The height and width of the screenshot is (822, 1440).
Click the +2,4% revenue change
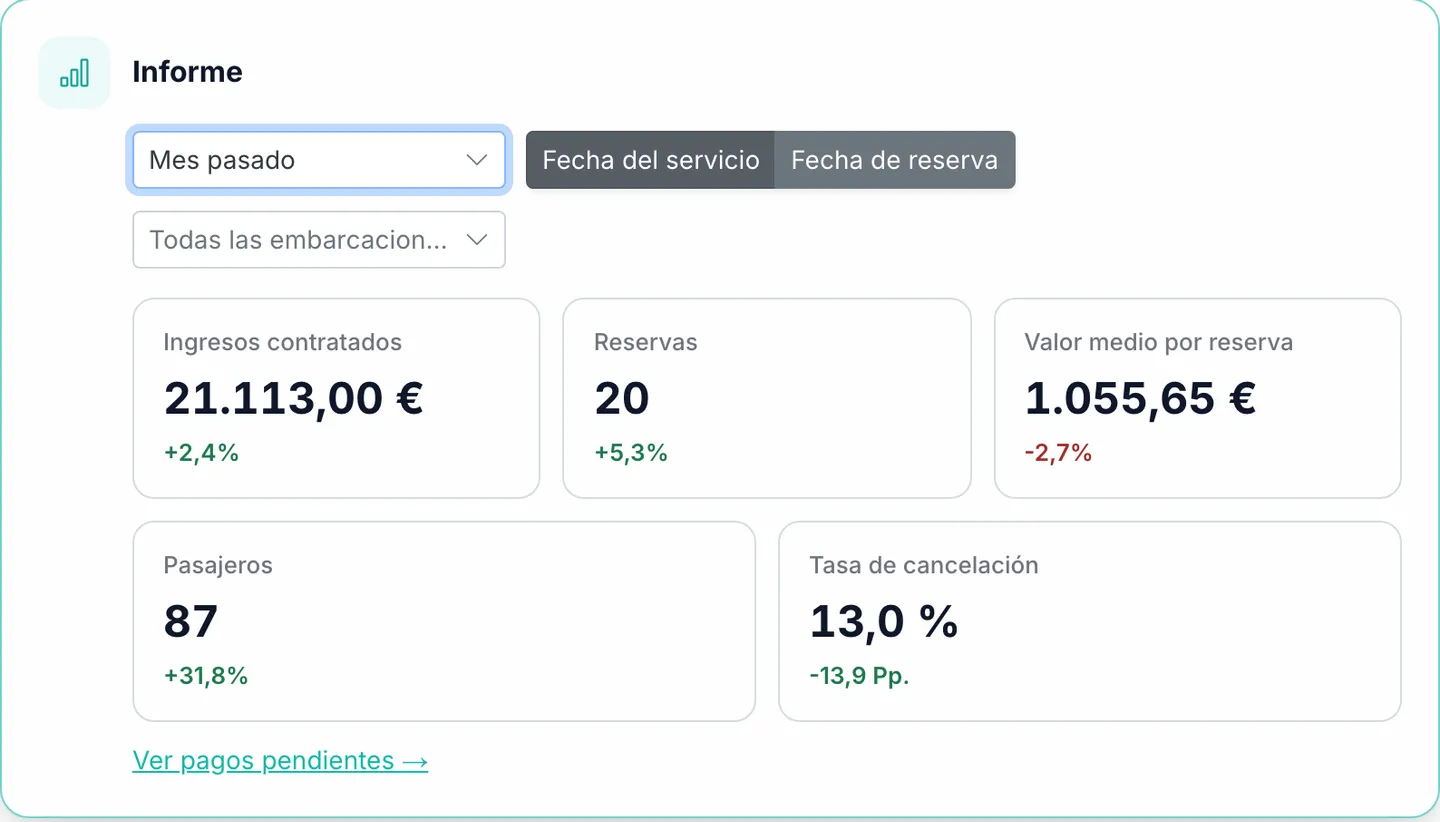pos(201,453)
